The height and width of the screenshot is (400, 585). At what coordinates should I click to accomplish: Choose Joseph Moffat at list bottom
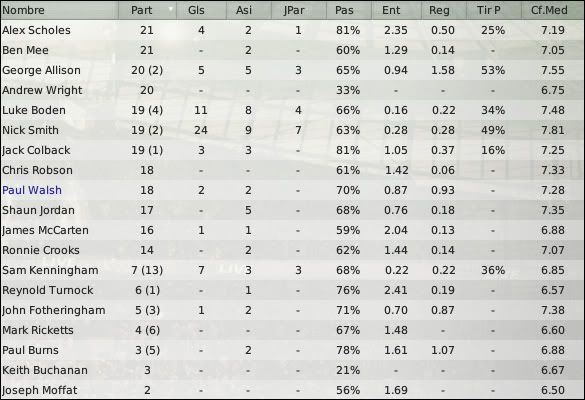tap(40, 390)
